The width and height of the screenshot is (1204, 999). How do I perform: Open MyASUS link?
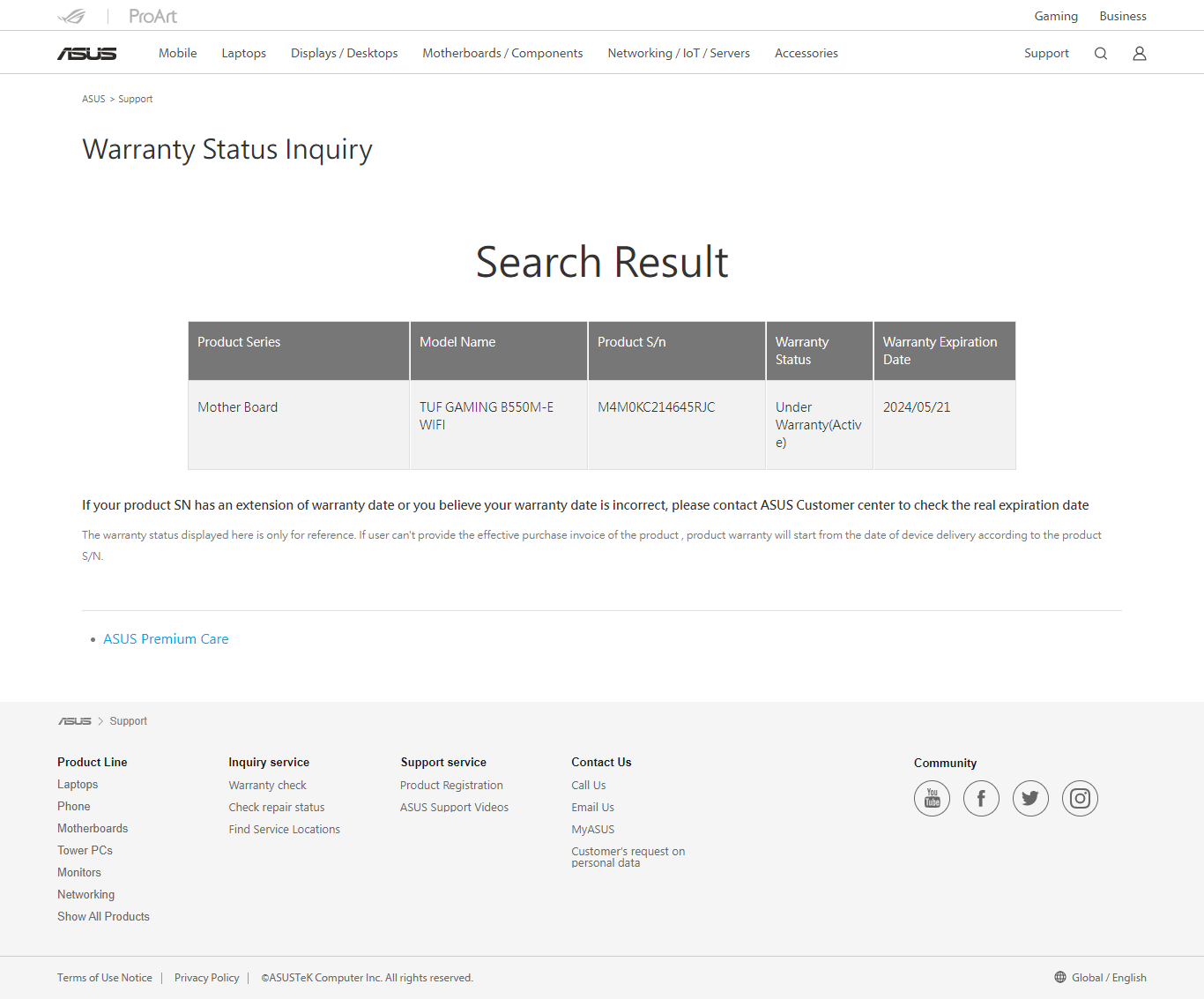coord(593,830)
